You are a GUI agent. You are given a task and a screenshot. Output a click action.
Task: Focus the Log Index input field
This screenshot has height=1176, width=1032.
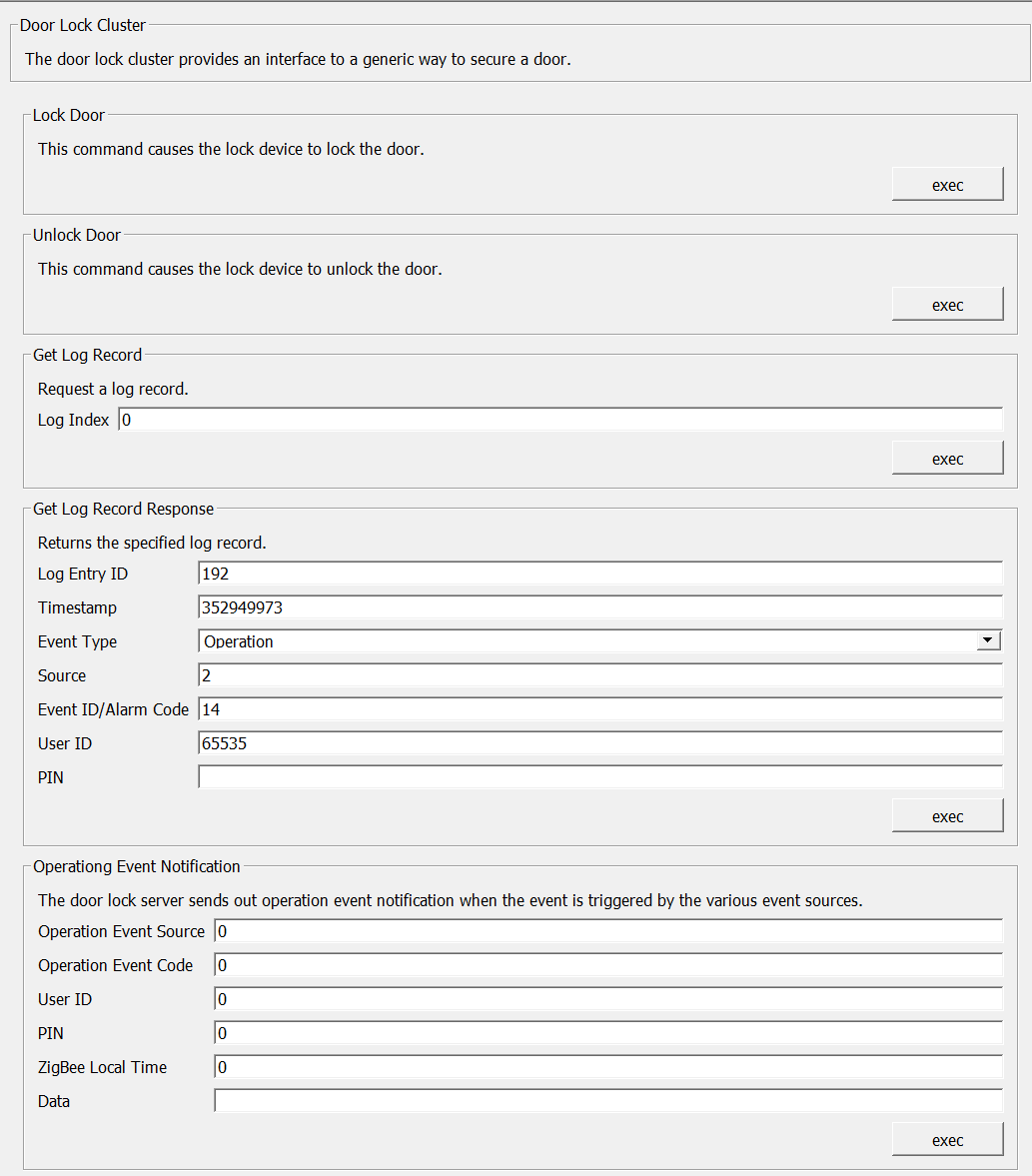coord(560,420)
